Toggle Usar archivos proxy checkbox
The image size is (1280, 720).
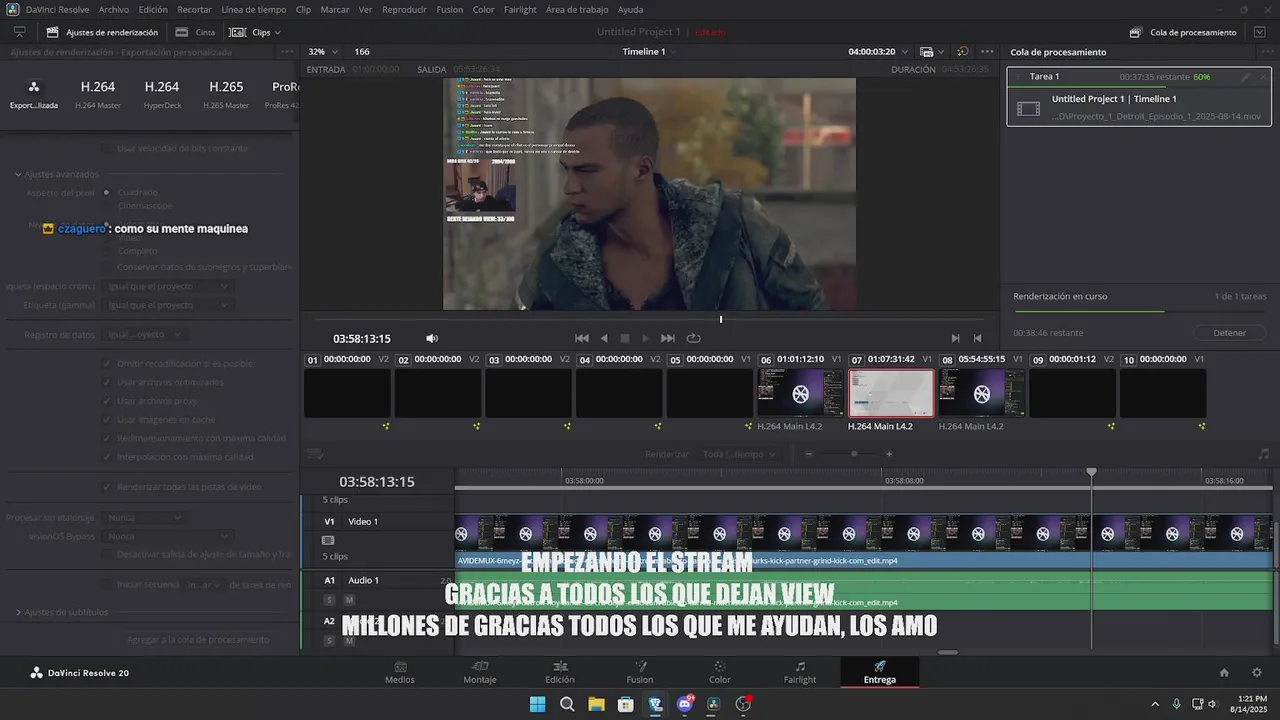coord(107,401)
